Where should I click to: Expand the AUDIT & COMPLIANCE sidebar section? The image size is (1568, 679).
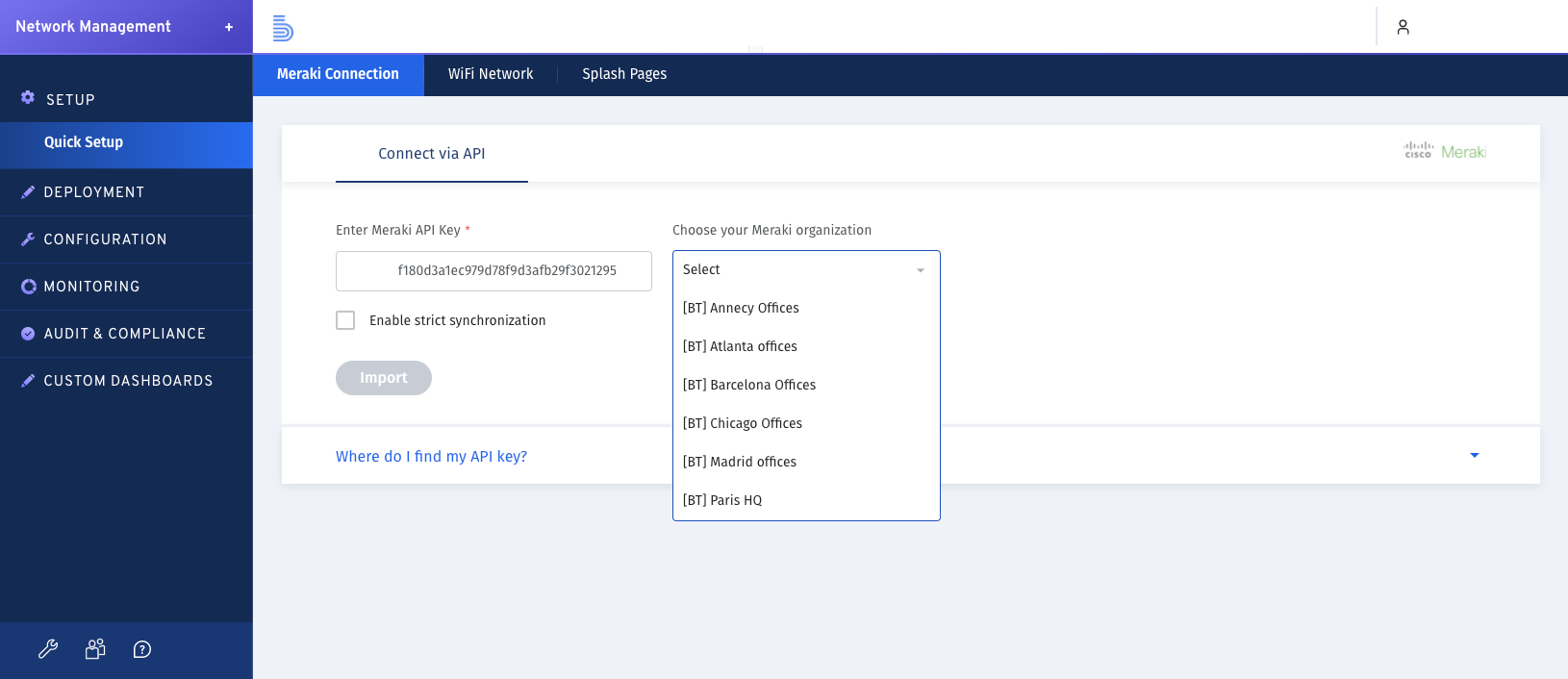tap(126, 334)
